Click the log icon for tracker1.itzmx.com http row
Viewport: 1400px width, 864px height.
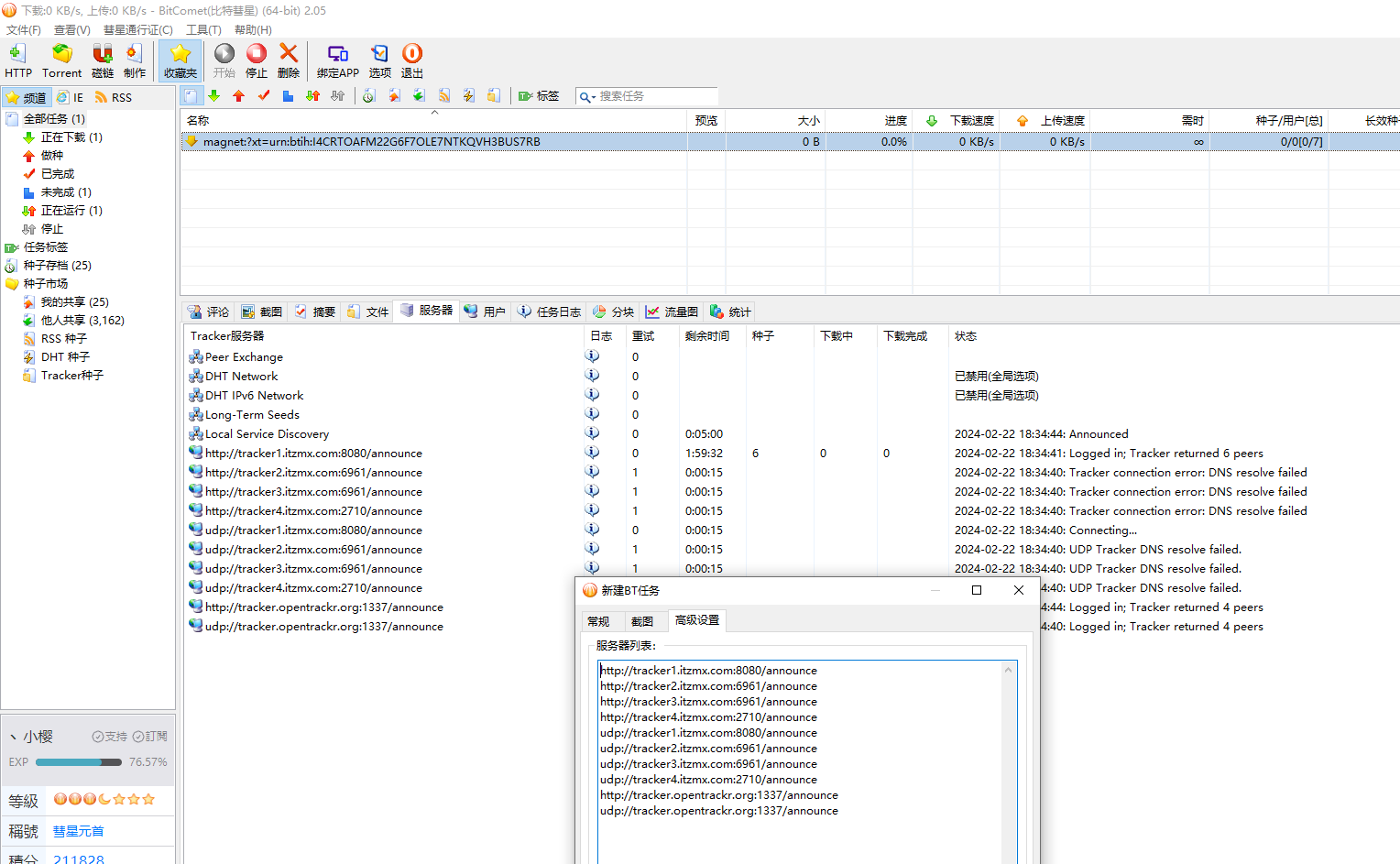coord(592,452)
